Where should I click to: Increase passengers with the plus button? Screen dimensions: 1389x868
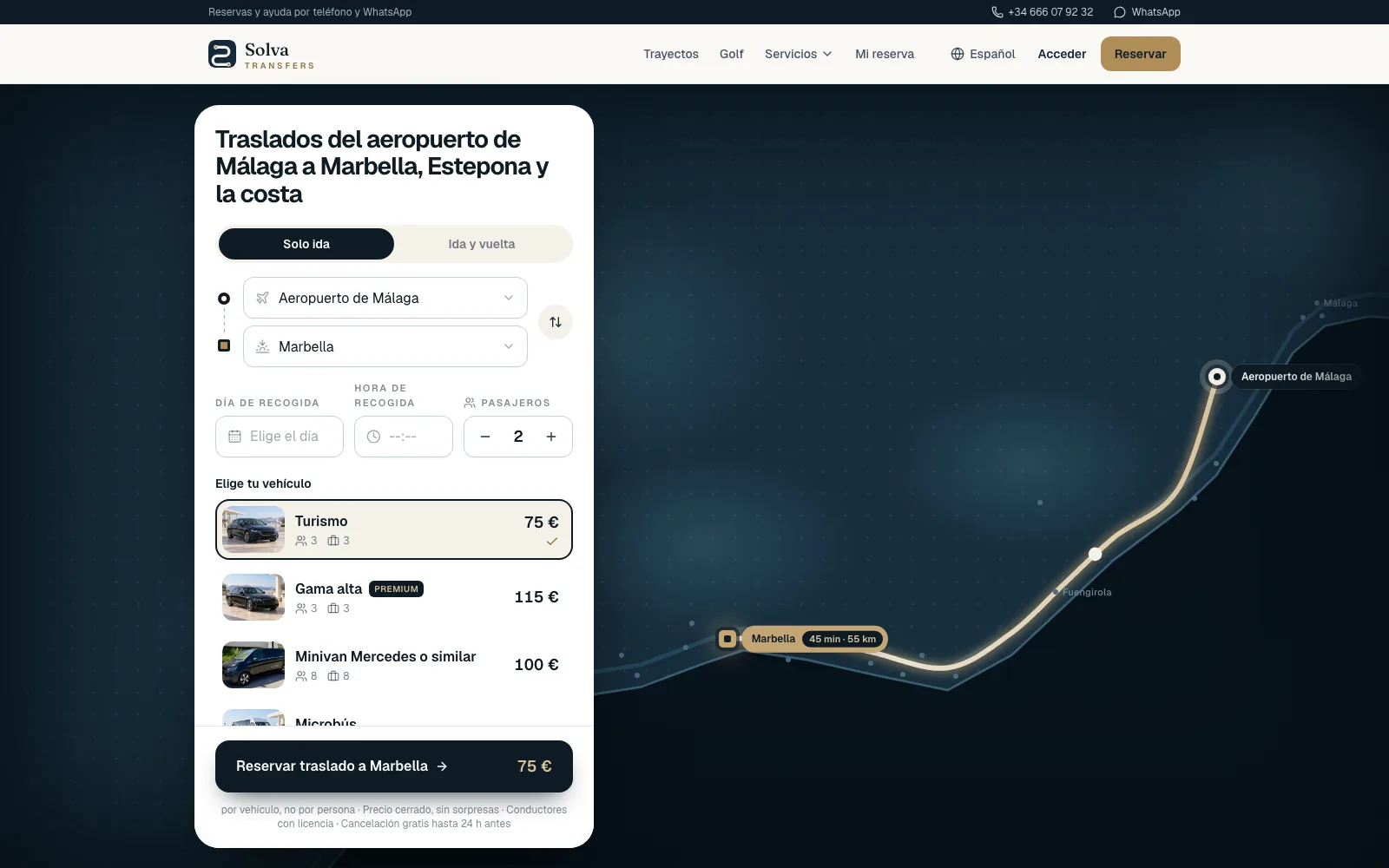coord(551,437)
